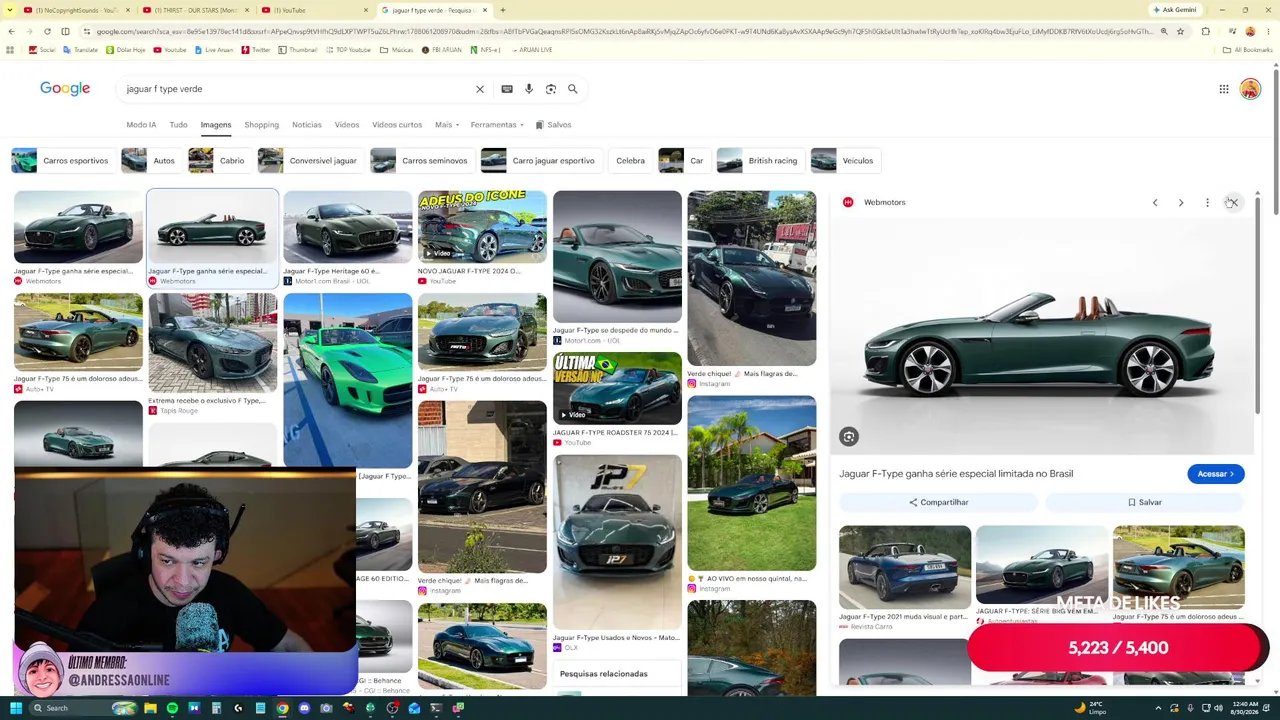Open Discord from the taskbar
Image resolution: width=1280 pixels, height=720 pixels.
pos(304,708)
